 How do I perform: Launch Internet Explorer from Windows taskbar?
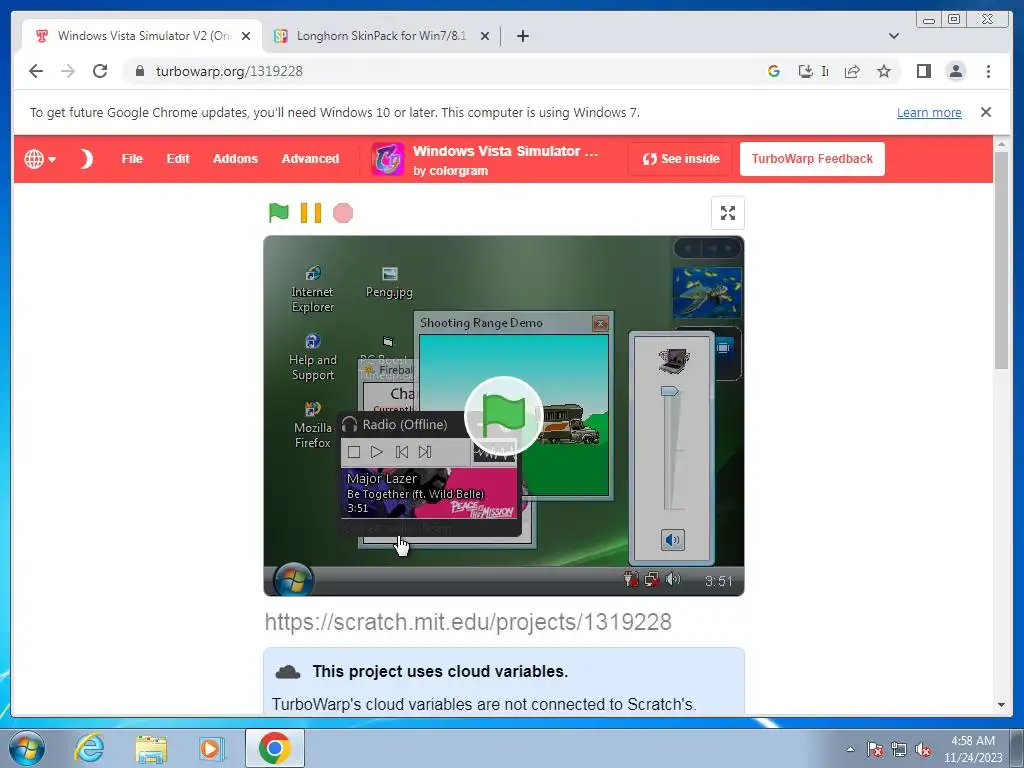tap(88, 748)
